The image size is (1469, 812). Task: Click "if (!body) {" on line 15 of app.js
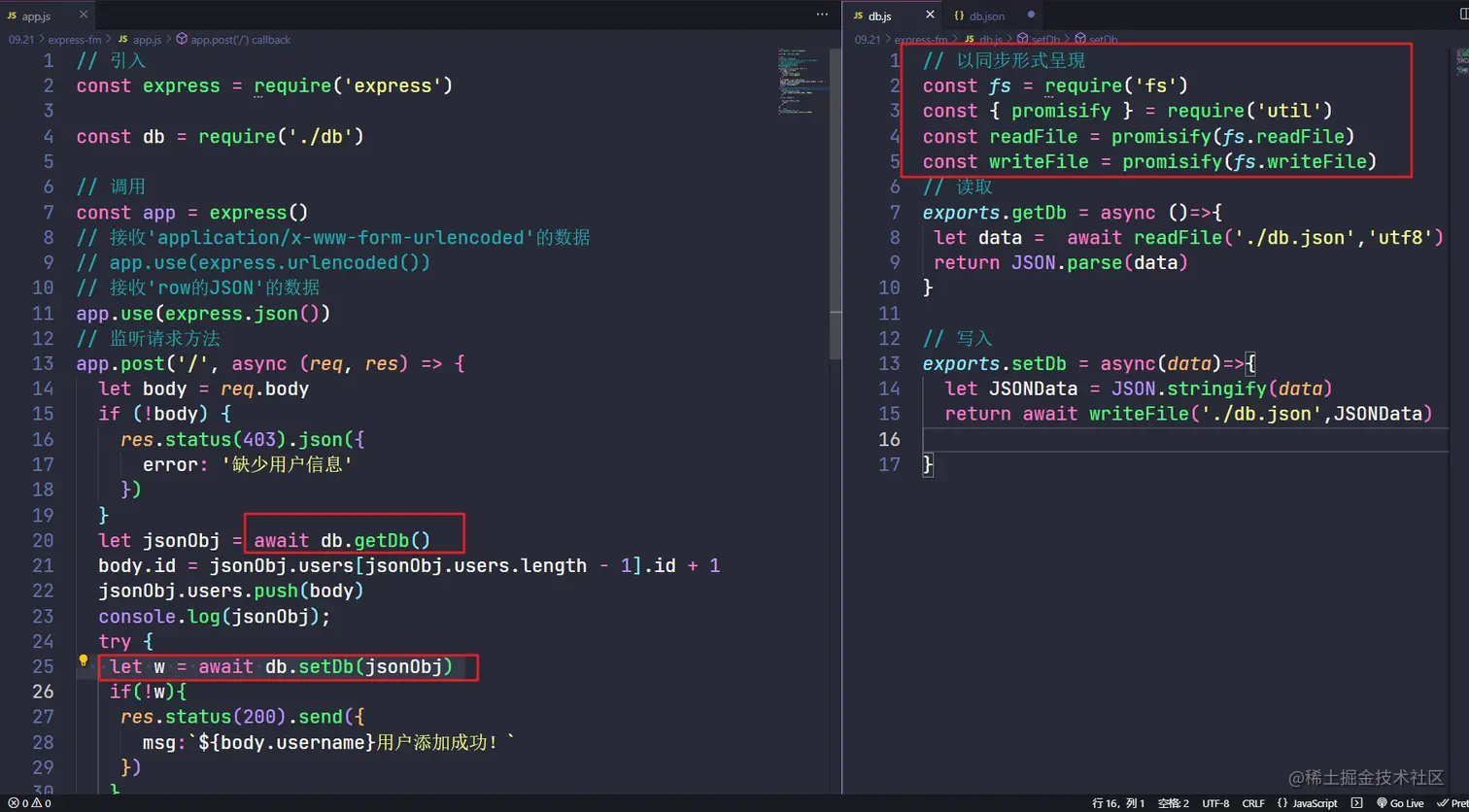point(164,415)
